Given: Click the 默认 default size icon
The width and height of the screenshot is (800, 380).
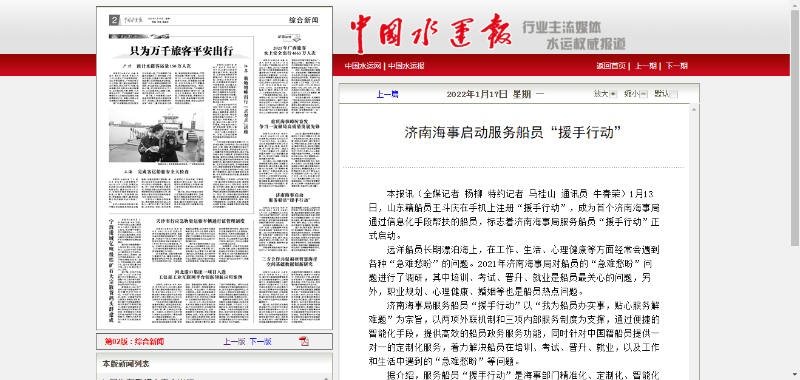Looking at the screenshot, I should point(674,94).
